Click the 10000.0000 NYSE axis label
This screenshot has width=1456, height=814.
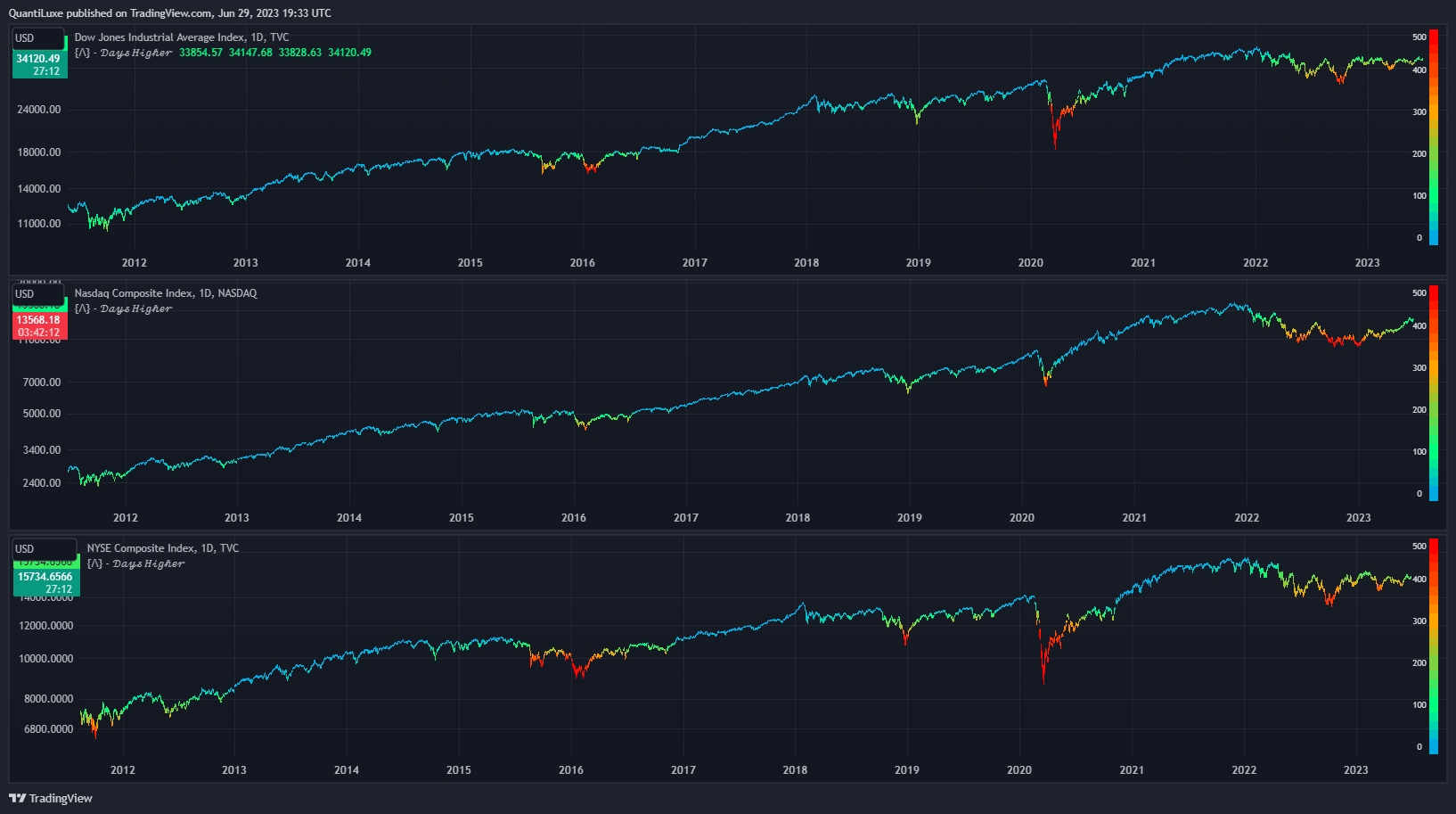45,659
